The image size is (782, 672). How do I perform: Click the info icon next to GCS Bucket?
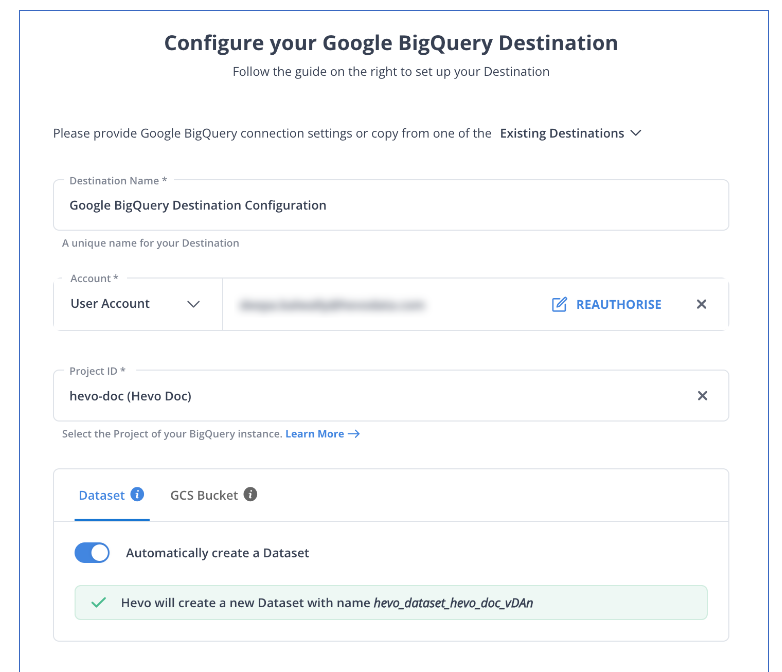pos(250,494)
